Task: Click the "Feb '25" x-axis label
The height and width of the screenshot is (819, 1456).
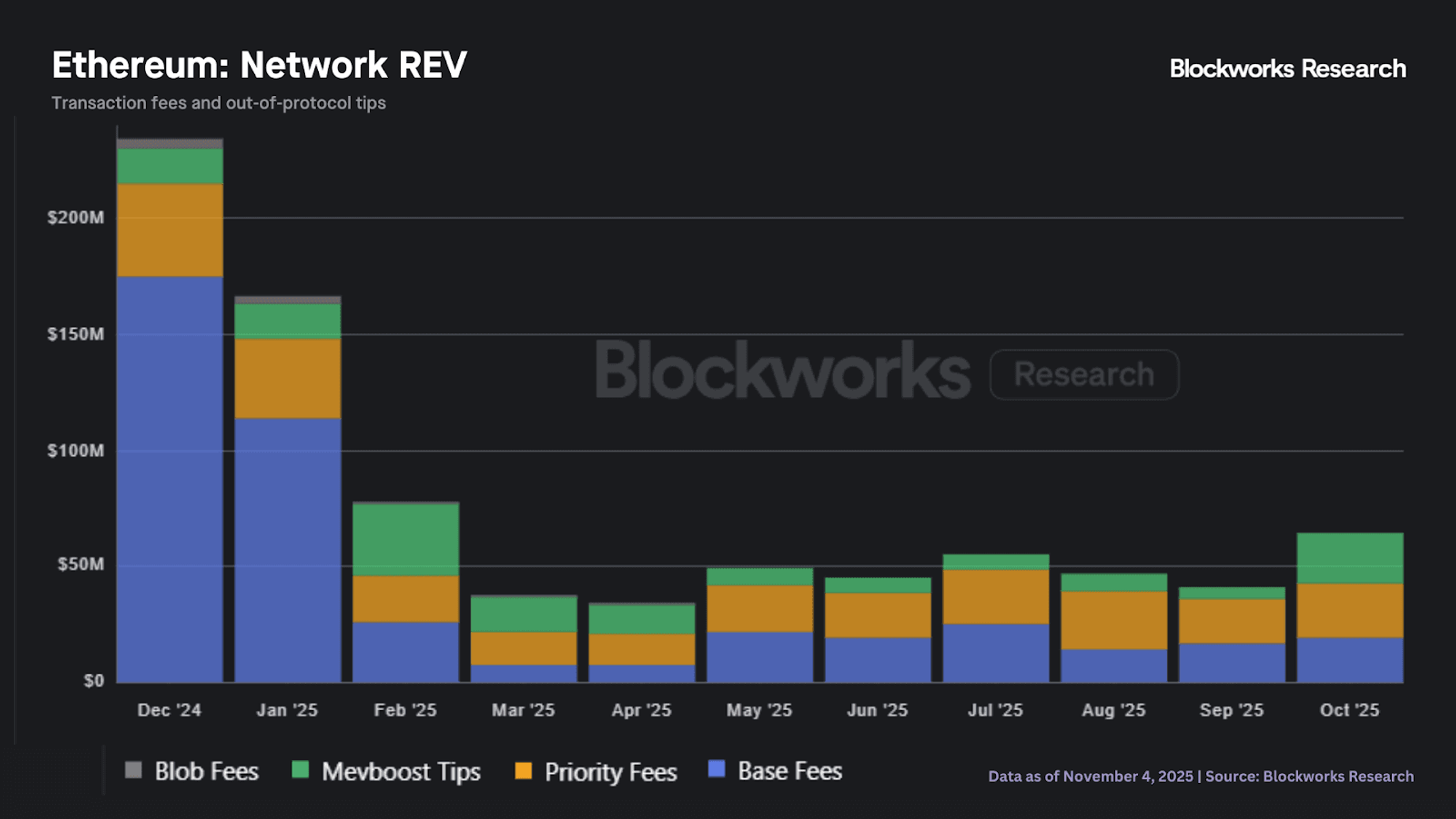Action: [405, 710]
